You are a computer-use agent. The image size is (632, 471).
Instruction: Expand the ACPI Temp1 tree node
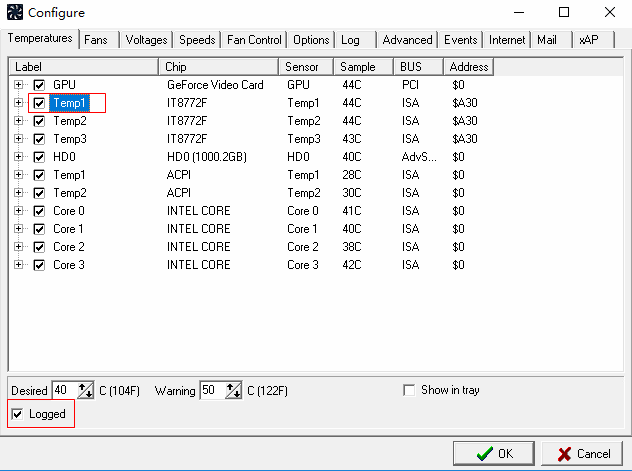[18, 174]
